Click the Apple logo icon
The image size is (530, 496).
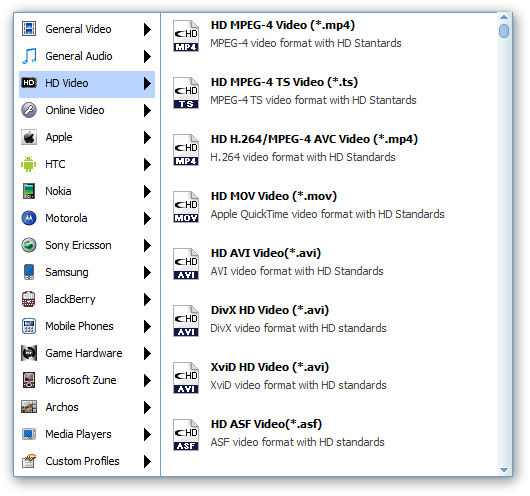pos(29,137)
